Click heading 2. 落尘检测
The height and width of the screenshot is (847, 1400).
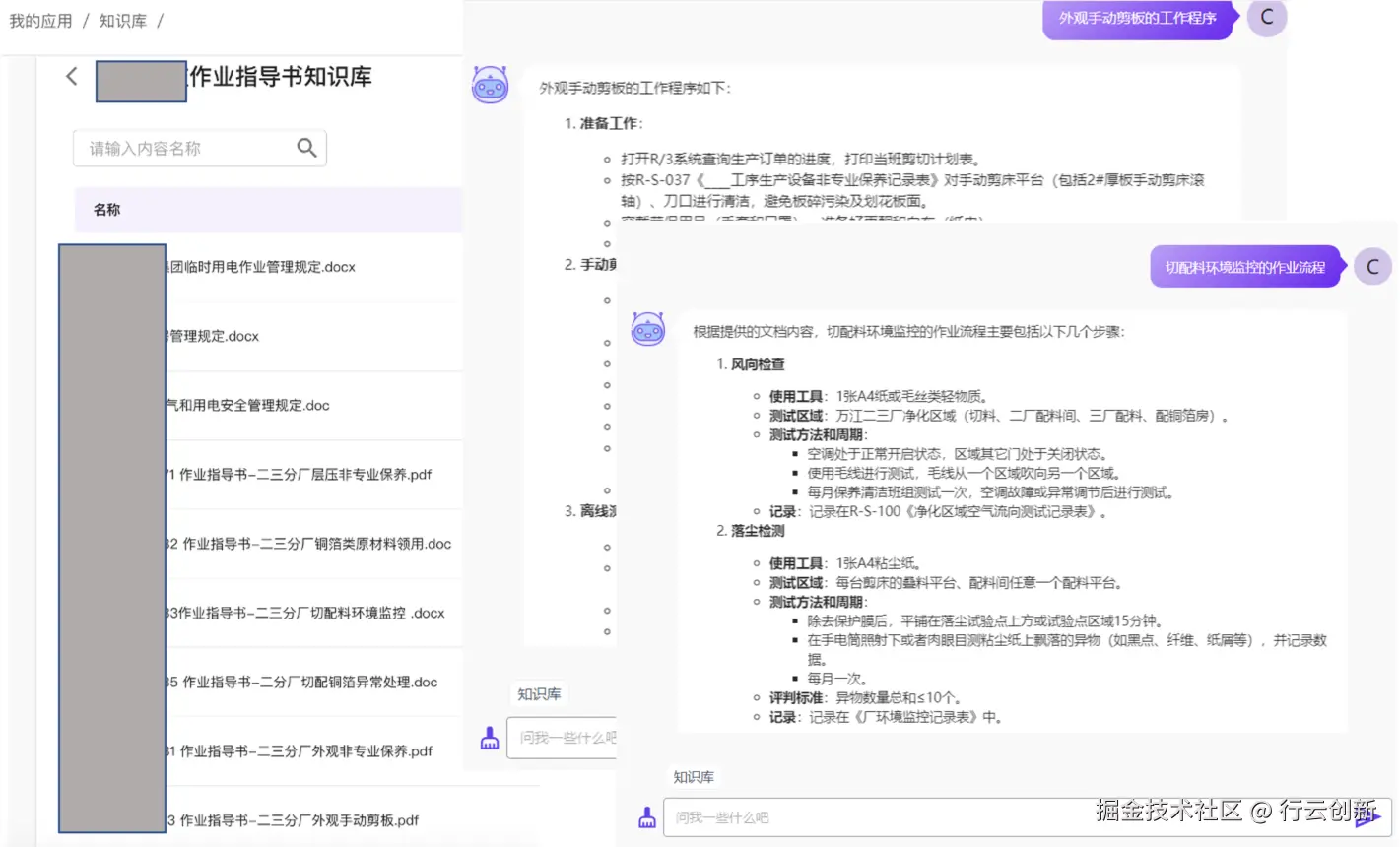pos(751,531)
